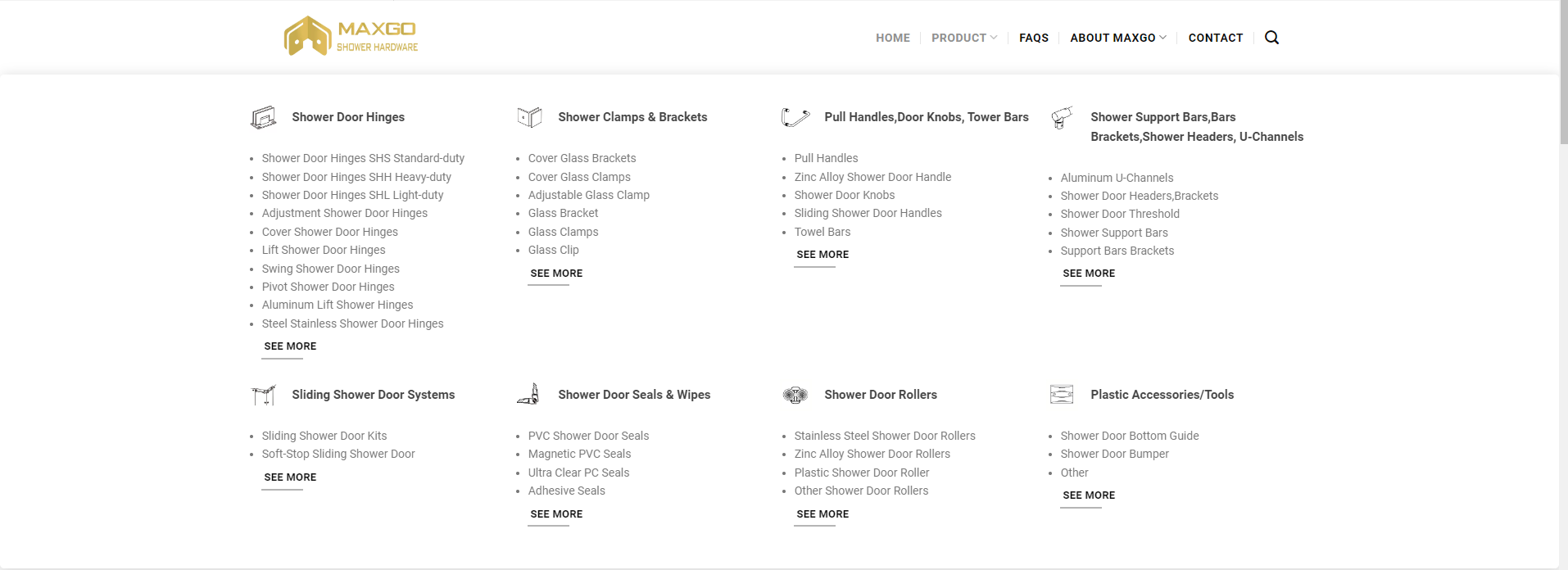
Task: Click the Shower Door Seals & Wipes icon
Action: (x=529, y=395)
